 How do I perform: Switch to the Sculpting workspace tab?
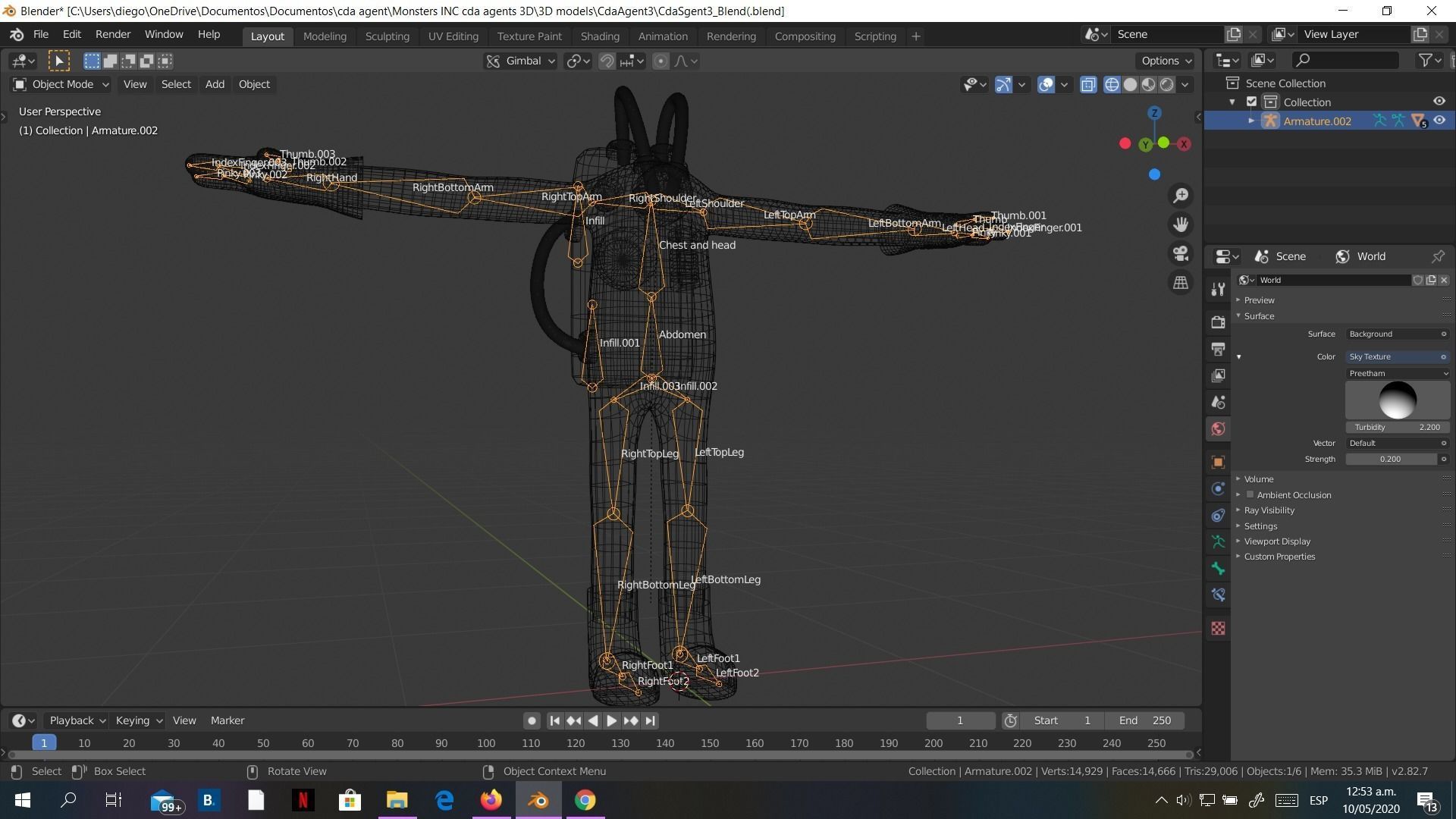(387, 36)
